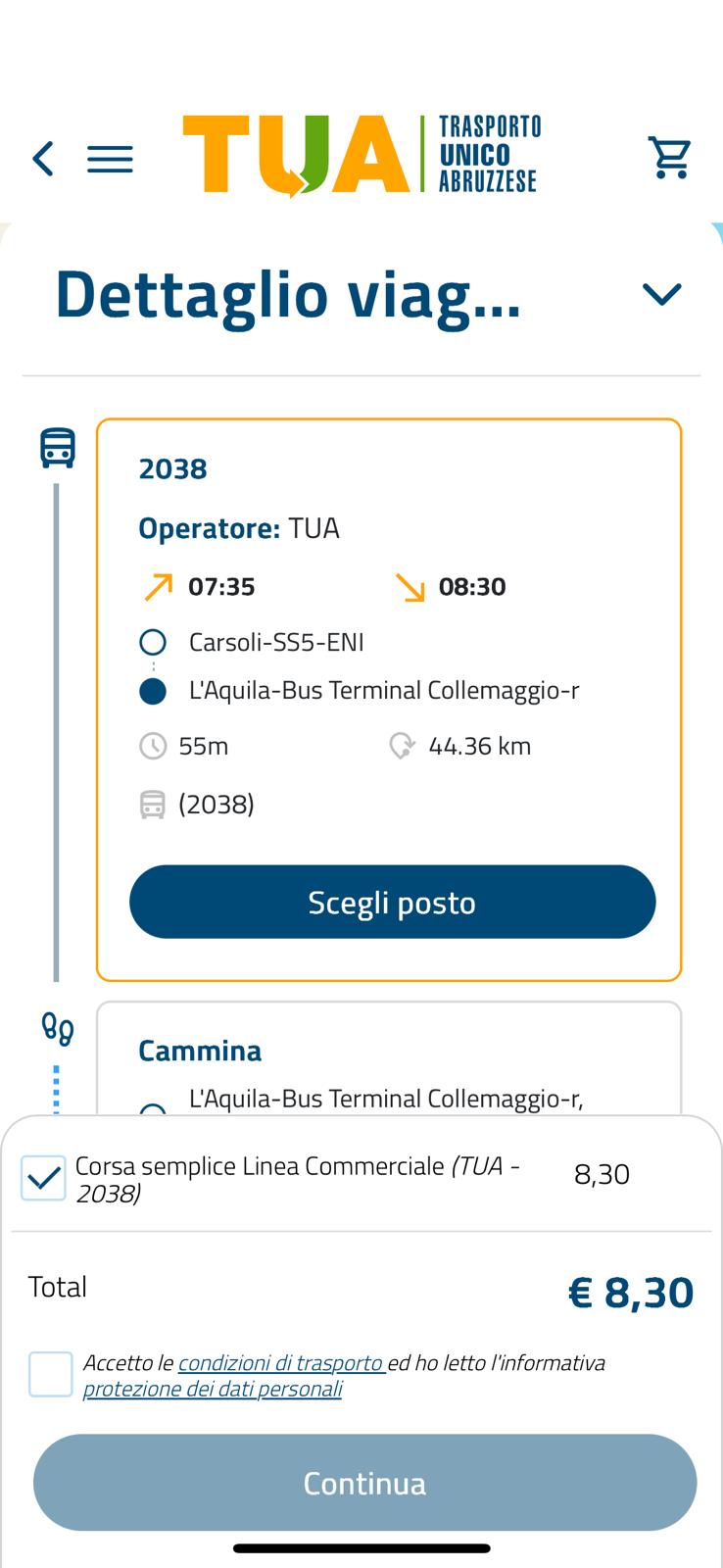The width and height of the screenshot is (723, 1568).
Task: Open the condizioni di trasporto link
Action: [x=280, y=1363]
